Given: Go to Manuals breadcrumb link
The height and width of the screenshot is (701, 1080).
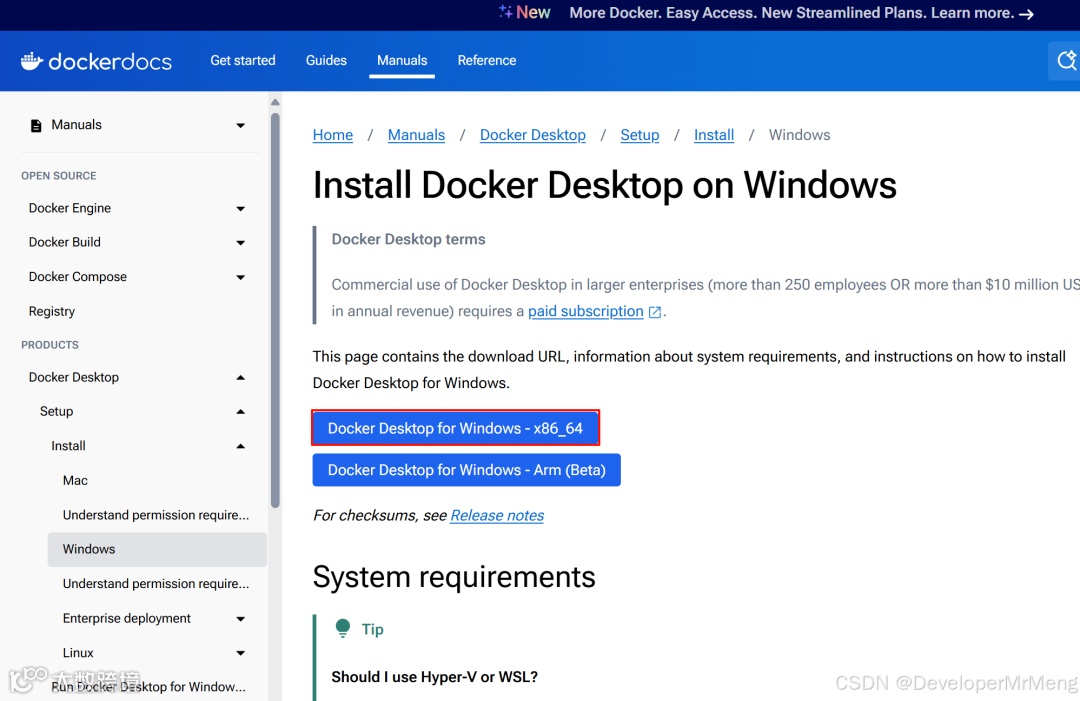Looking at the screenshot, I should pyautogui.click(x=416, y=135).
